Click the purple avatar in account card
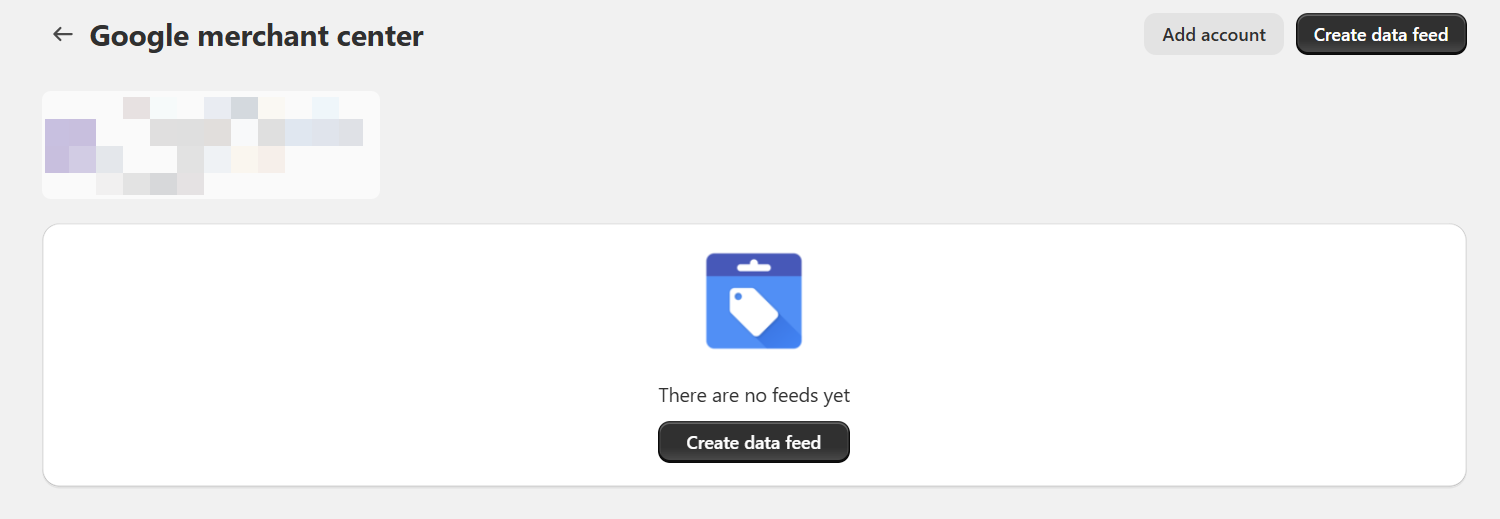This screenshot has height=519, width=1500. [x=70, y=146]
